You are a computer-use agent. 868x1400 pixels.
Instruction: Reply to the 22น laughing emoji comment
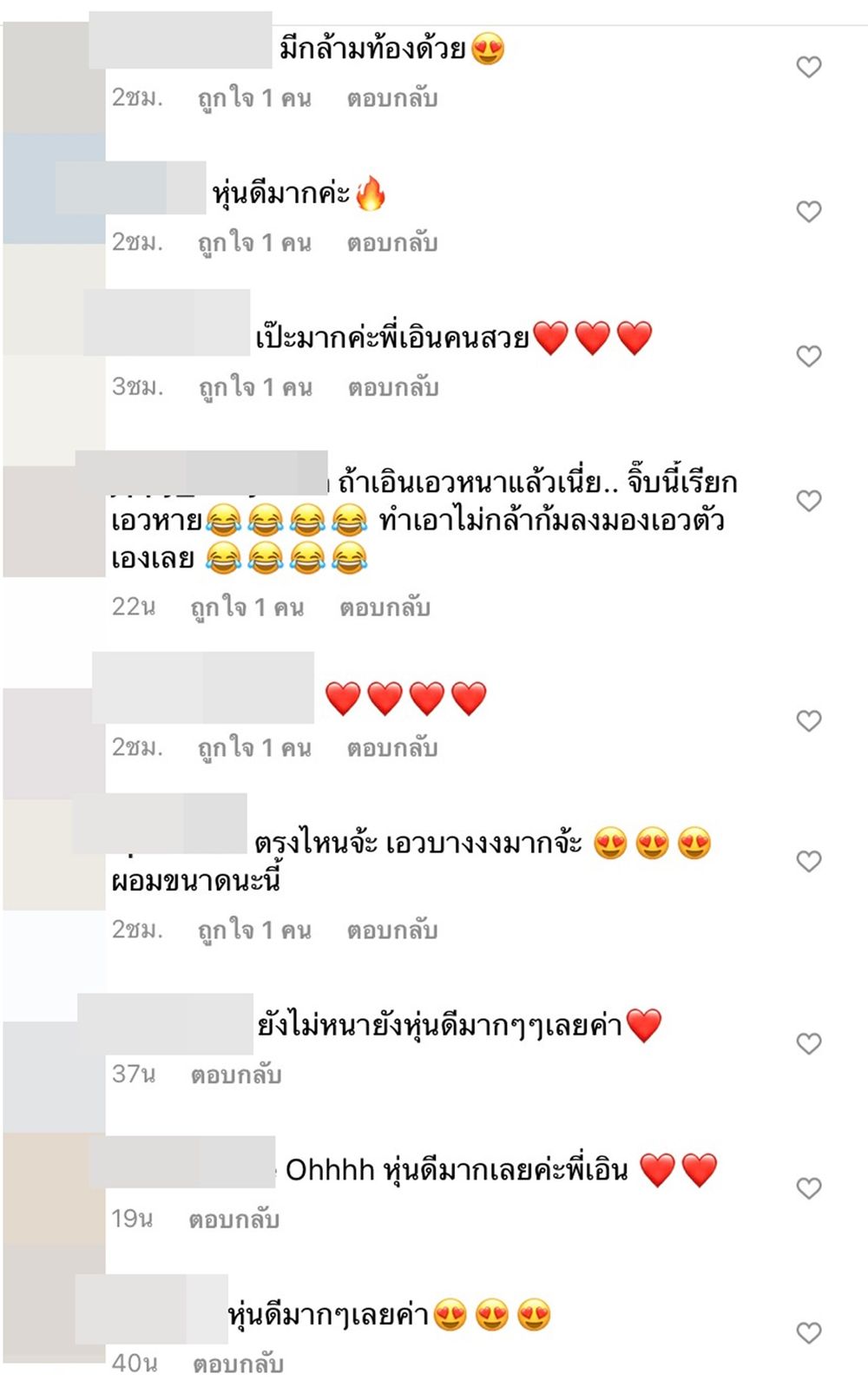[x=385, y=608]
